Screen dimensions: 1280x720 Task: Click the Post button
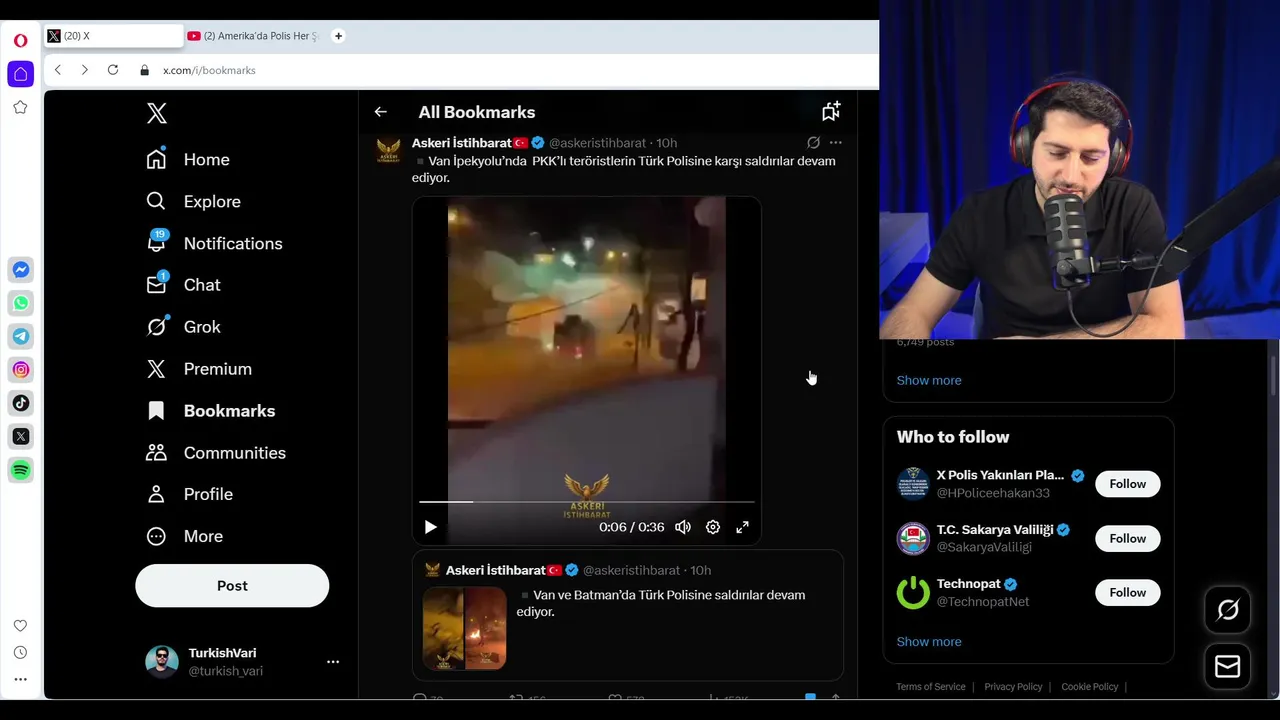point(232,586)
